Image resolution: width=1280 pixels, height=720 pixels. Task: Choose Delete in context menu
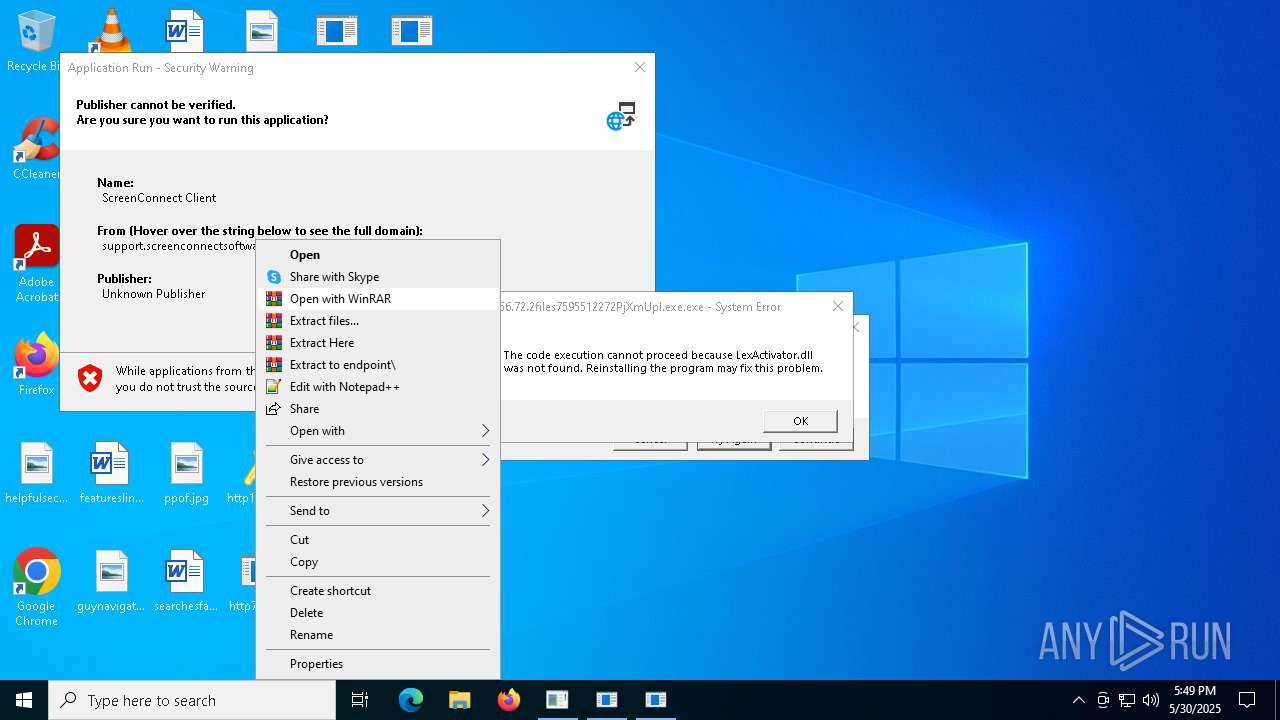[x=378, y=613]
